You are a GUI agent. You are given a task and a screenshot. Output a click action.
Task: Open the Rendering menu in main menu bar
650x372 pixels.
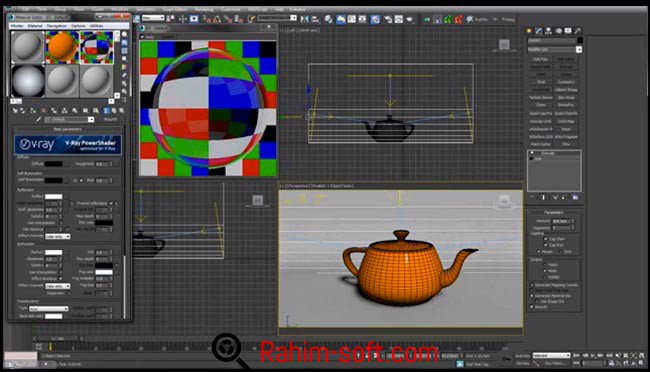tap(204, 9)
